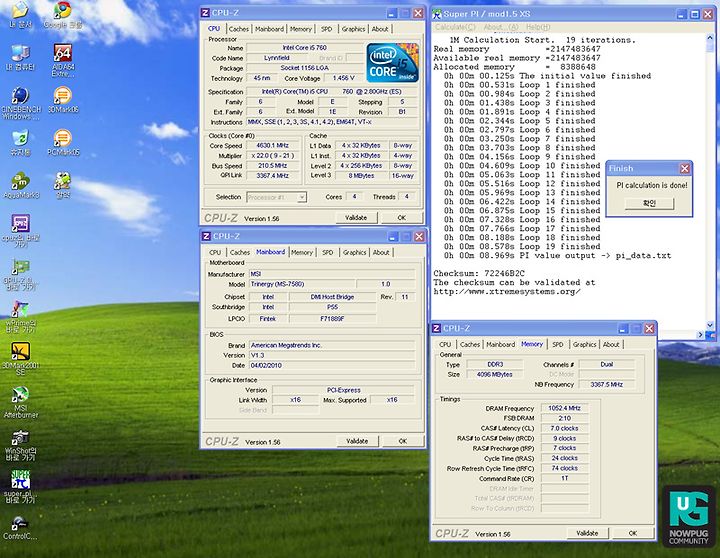Open AquaMark3 desktop shortcut
Viewport: 720px width, 558px height.
[x=21, y=186]
